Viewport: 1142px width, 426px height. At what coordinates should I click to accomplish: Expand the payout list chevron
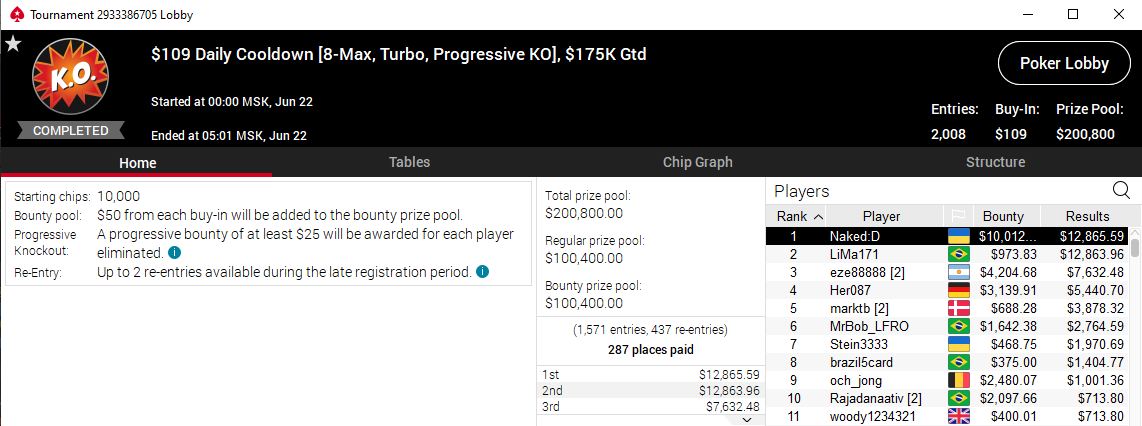[747, 419]
